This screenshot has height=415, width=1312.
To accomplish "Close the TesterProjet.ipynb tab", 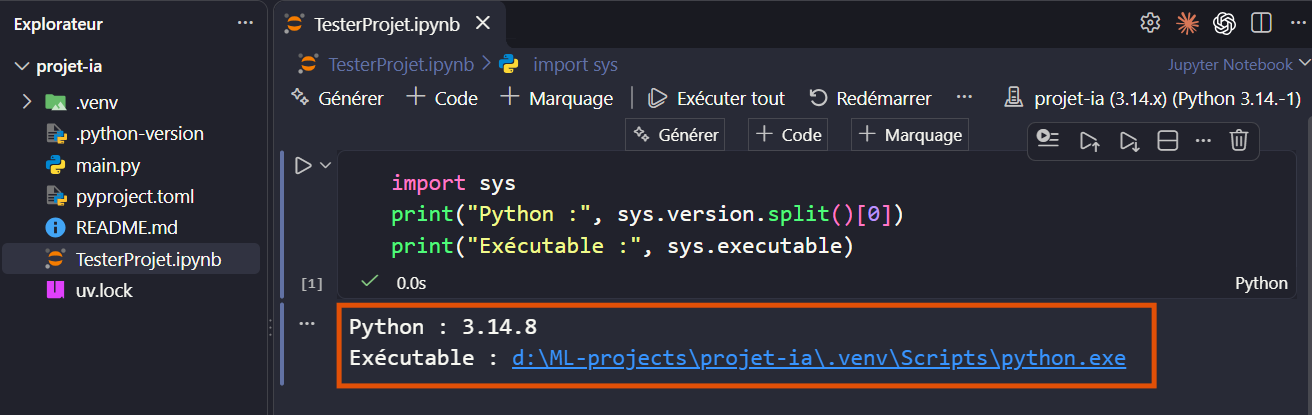I will [482, 23].
